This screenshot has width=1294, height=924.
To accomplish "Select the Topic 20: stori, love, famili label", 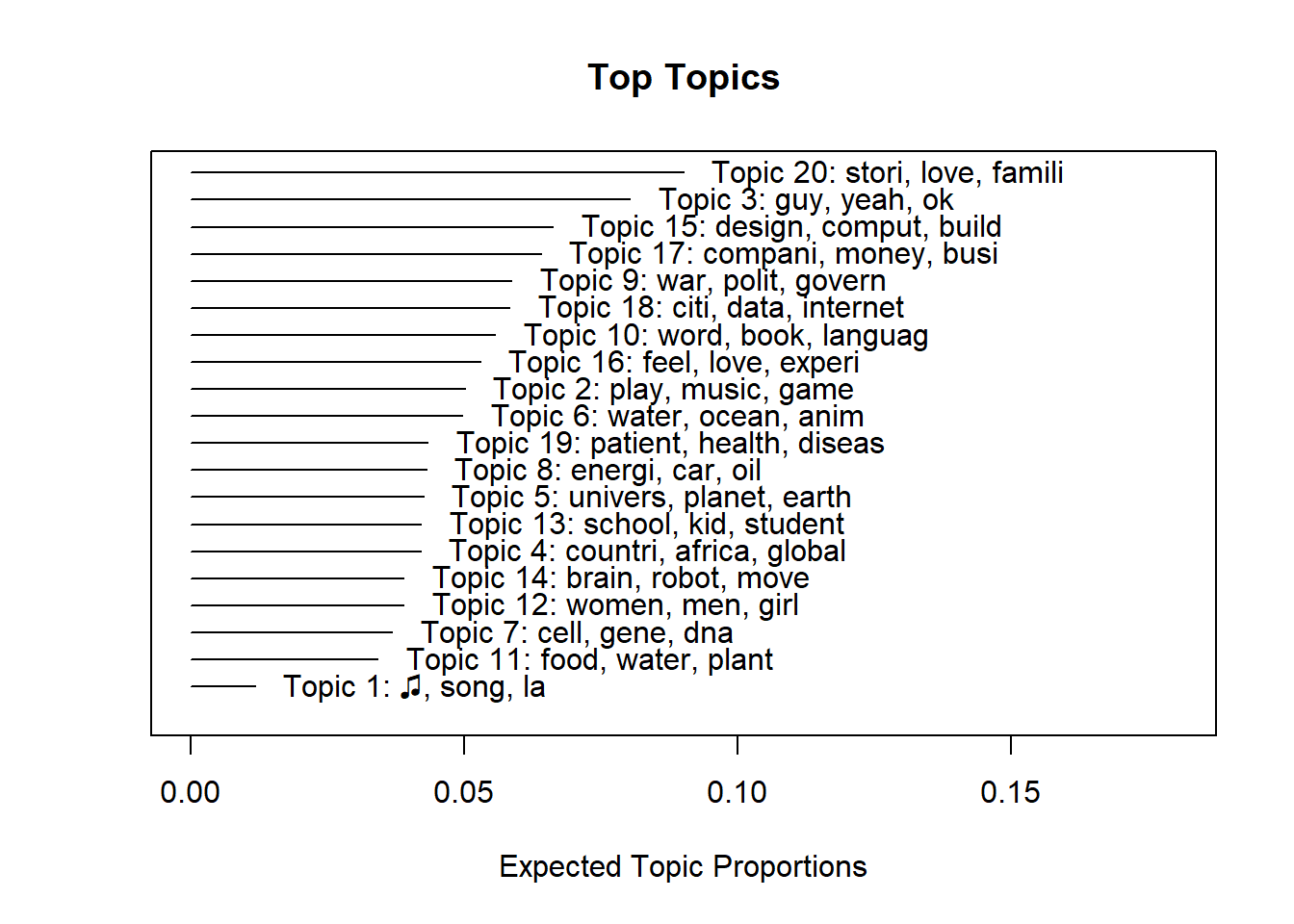I will tap(887, 173).
